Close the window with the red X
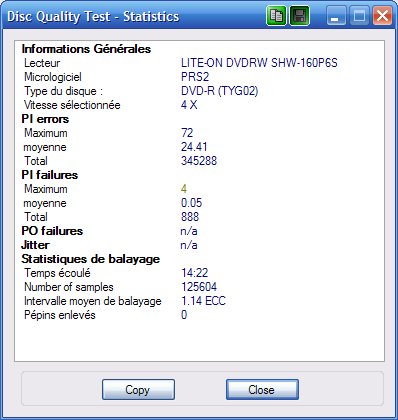Image resolution: width=398 pixels, height=420 pixels. tap(382, 16)
